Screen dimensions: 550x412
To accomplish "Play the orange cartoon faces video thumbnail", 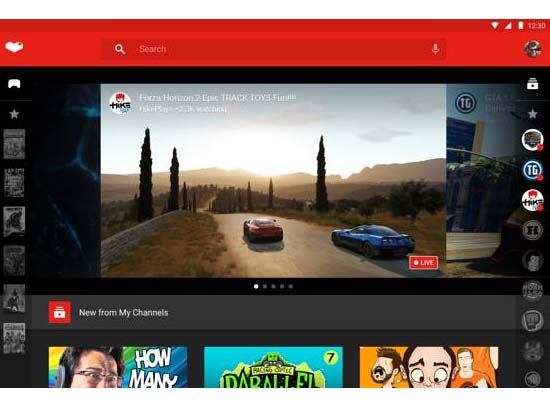I will (429, 367).
